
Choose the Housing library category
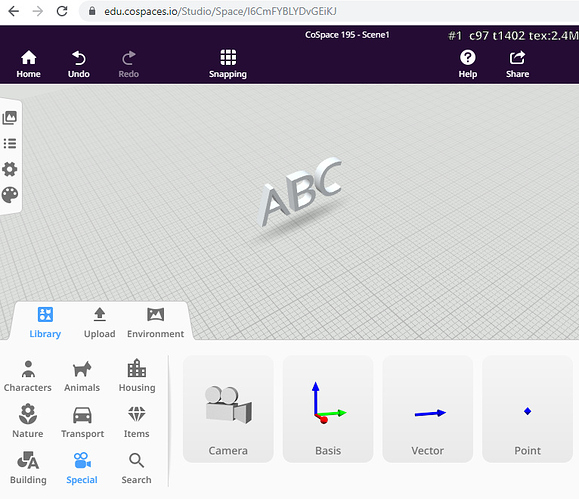point(137,375)
